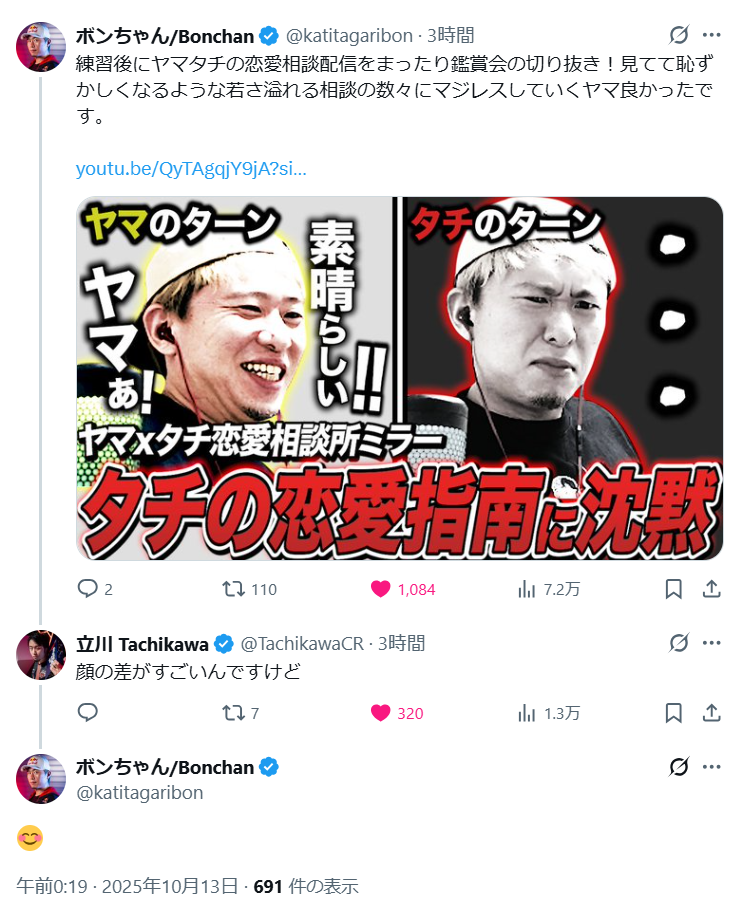Screen dimensions: 741x919
Task: Like the tweet with 1,084 likes
Action: (381, 589)
